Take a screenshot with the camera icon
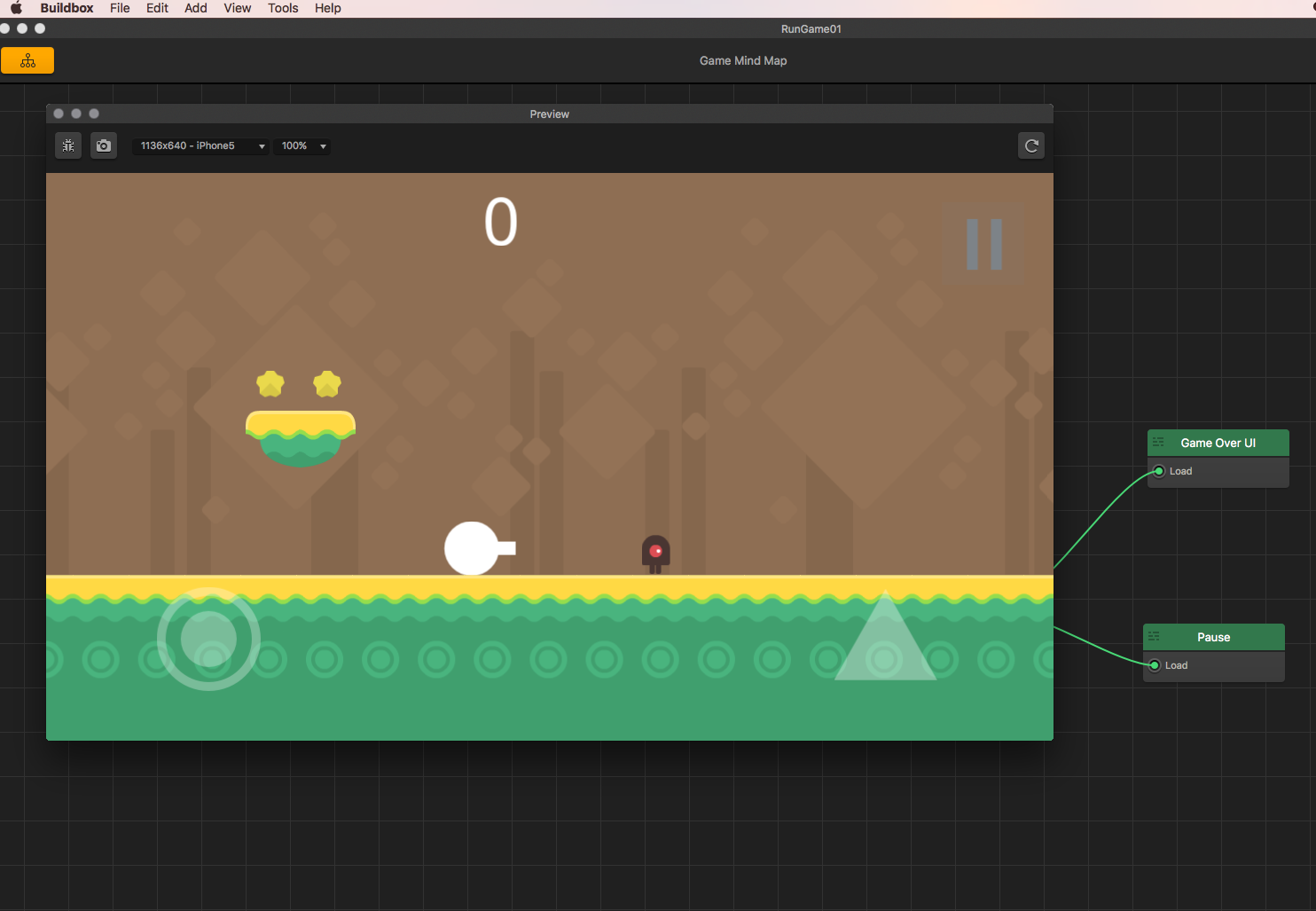 (104, 145)
